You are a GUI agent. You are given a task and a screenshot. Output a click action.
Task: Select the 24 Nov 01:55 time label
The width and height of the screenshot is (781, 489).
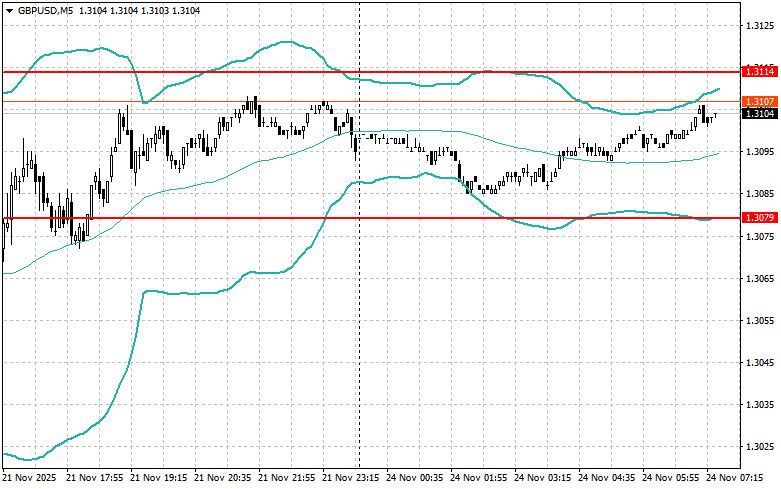pyautogui.click(x=478, y=478)
